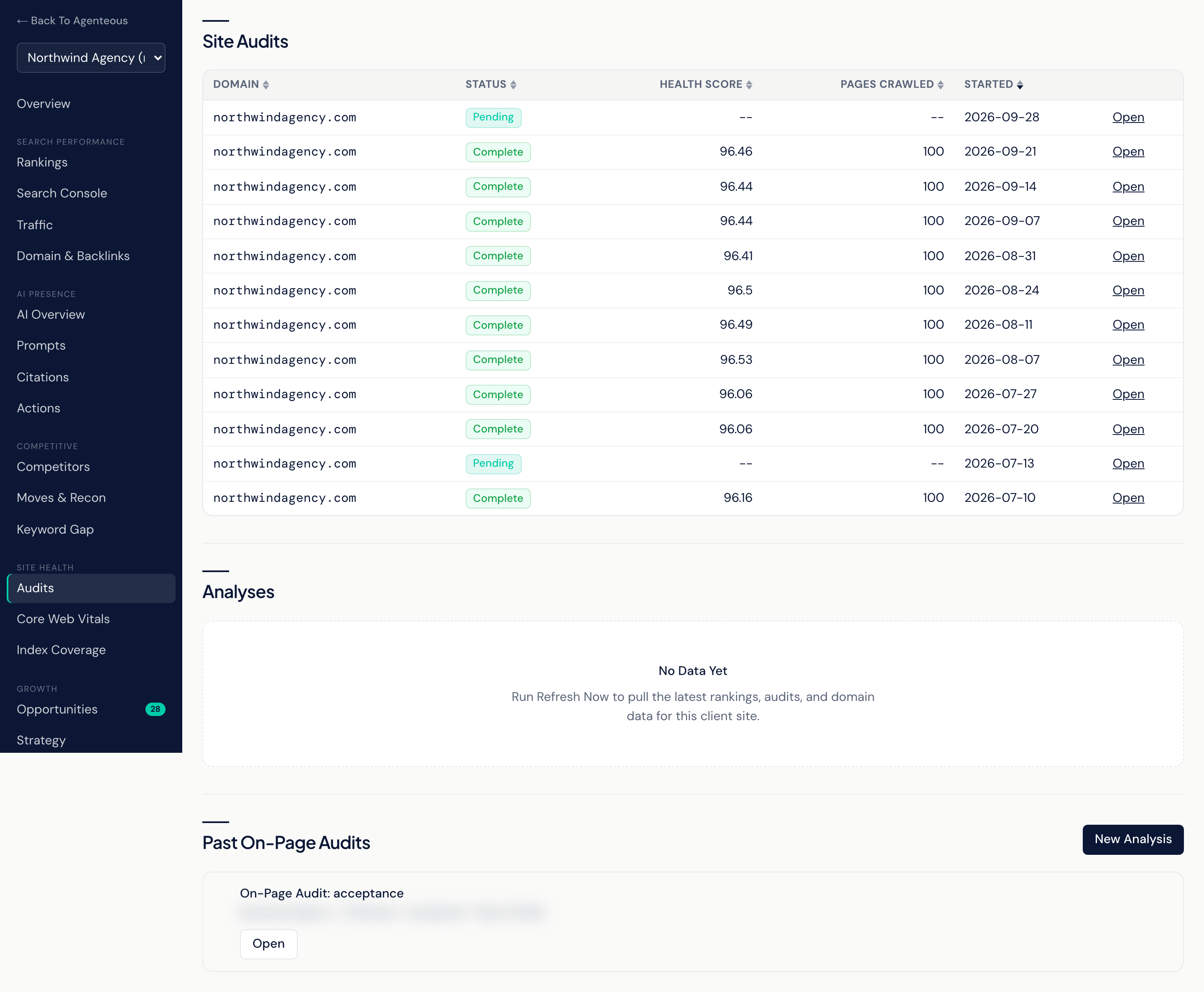
Task: Sort table by the Health Score column
Action: coord(706,84)
